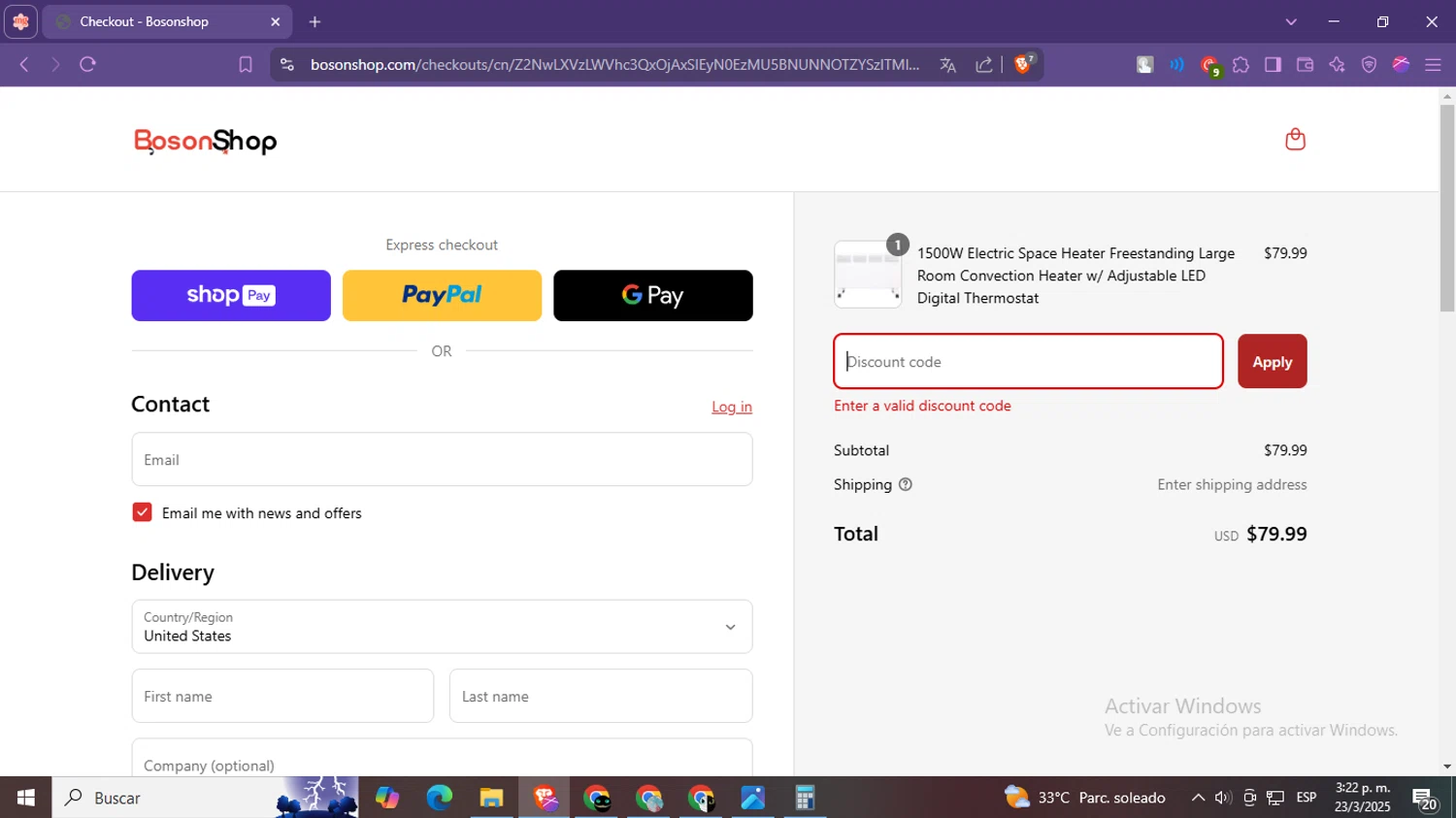Click the Buscar taskbar search box
Viewport: 1456px width, 818px height.
tap(205, 798)
